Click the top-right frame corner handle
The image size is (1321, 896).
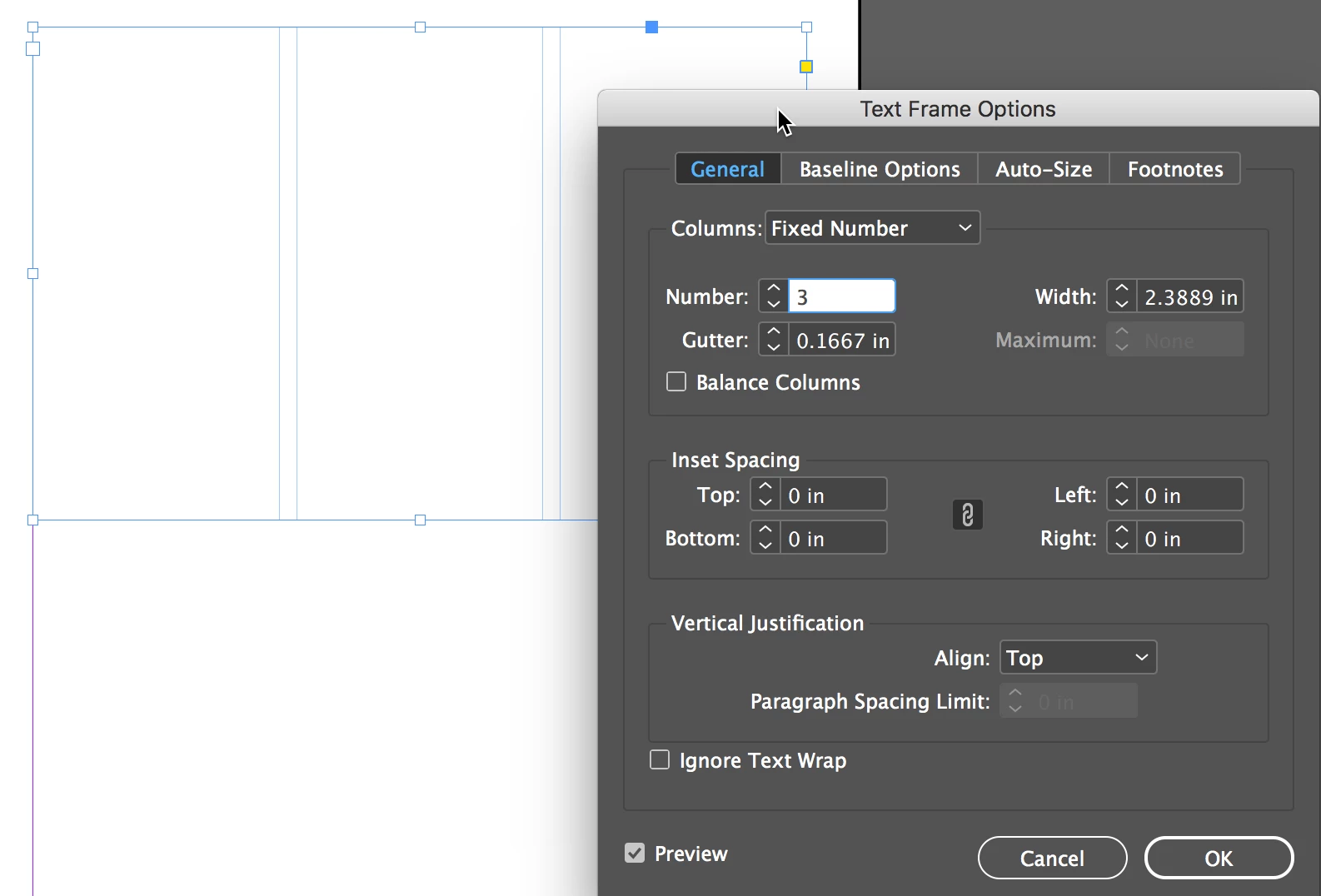[x=806, y=27]
